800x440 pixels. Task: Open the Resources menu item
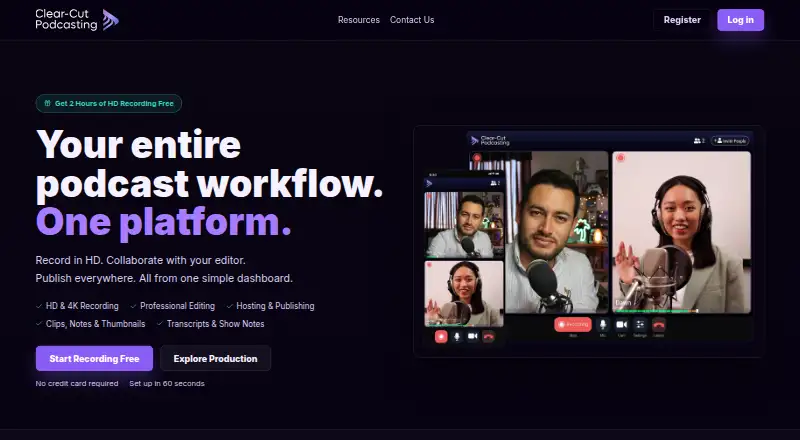point(359,20)
